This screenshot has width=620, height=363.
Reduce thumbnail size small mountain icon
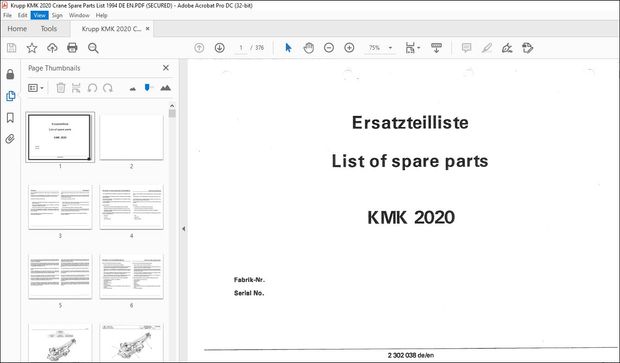pyautogui.click(x=132, y=89)
